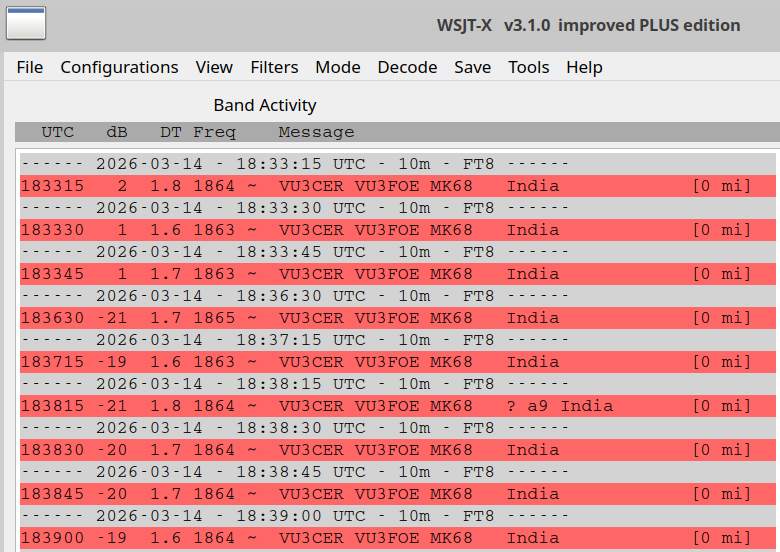Click the window menu icon in title bar
The height and width of the screenshot is (552, 780).
click(x=26, y=24)
